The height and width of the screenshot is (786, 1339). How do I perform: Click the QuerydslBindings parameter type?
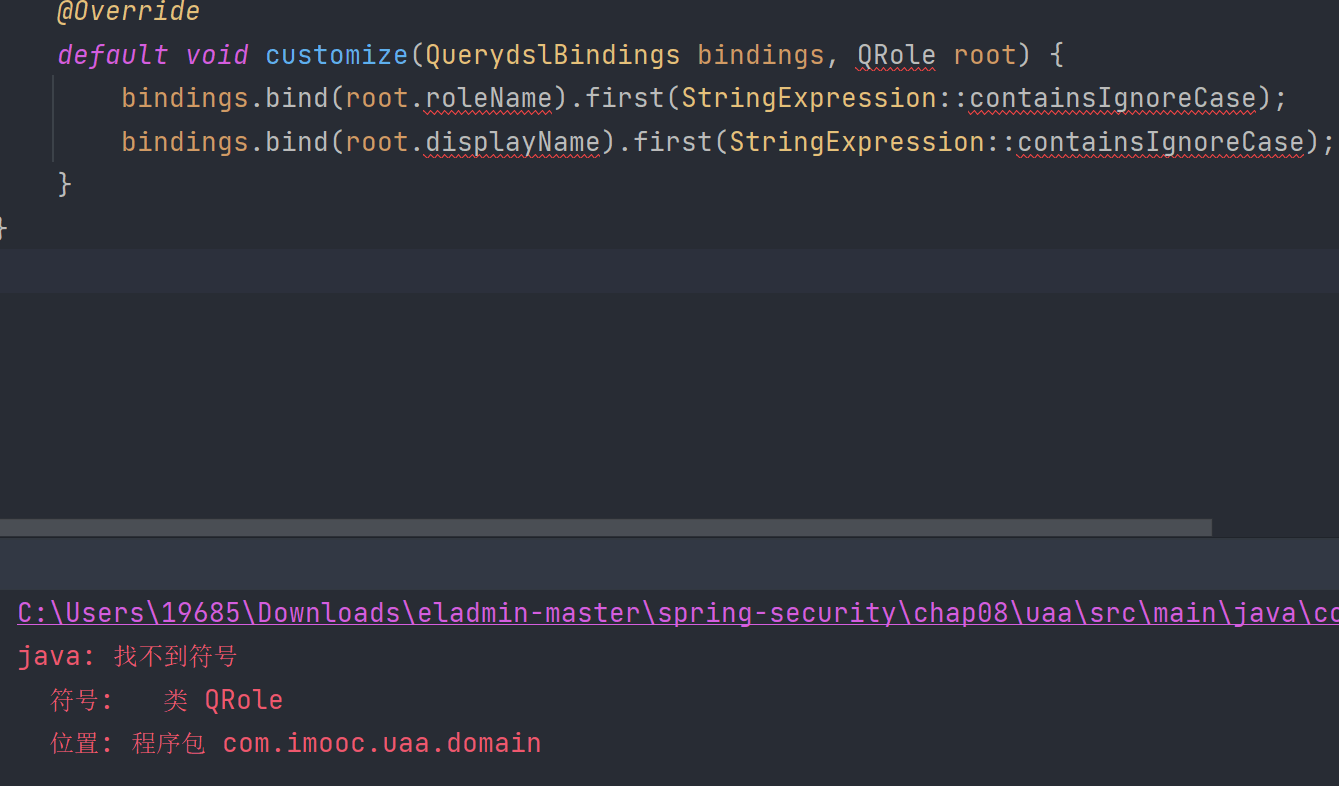(553, 54)
